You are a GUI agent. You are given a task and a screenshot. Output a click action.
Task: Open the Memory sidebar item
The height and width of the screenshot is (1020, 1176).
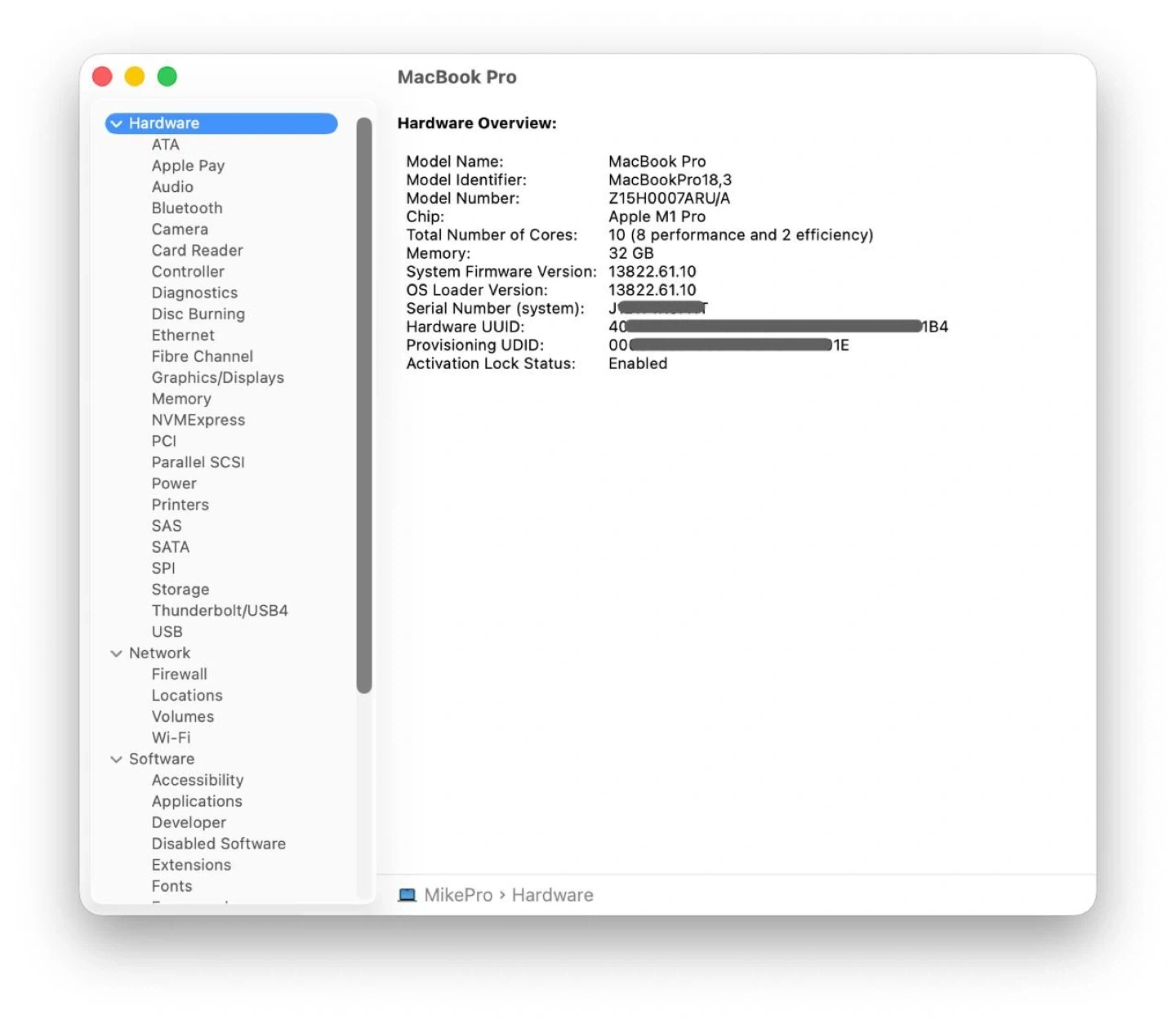(181, 399)
